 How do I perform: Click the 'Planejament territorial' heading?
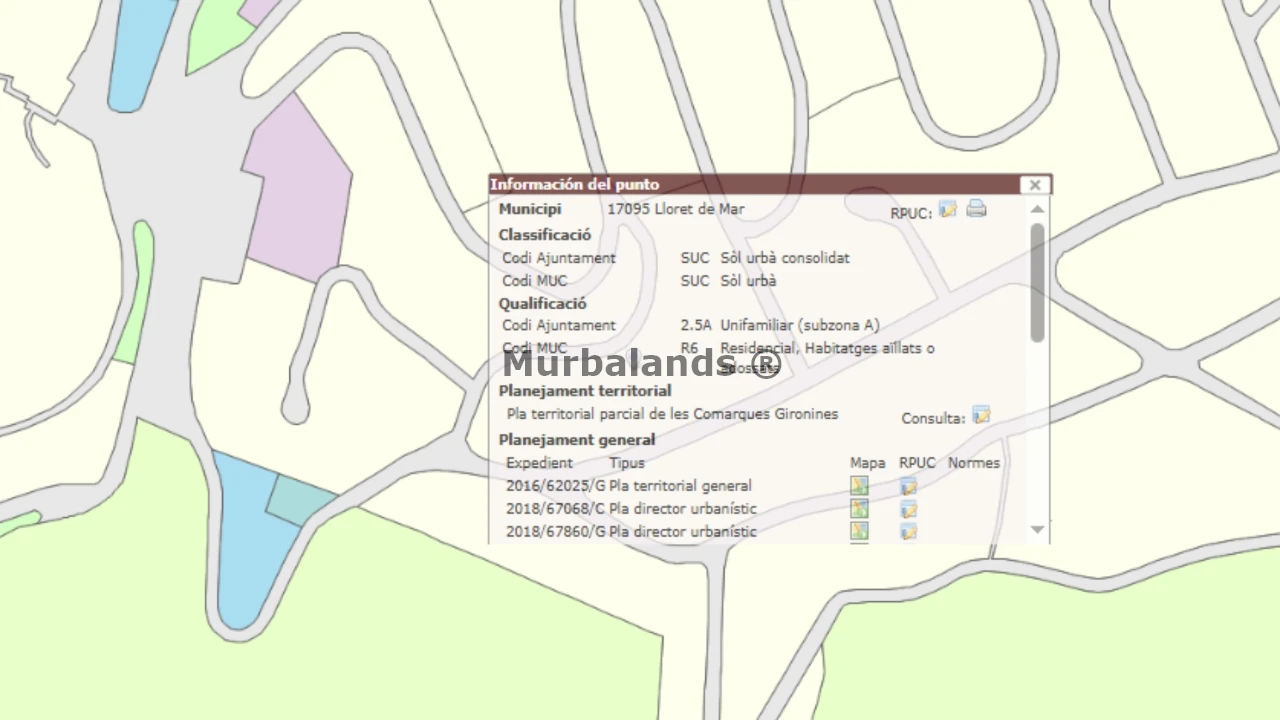click(x=585, y=391)
